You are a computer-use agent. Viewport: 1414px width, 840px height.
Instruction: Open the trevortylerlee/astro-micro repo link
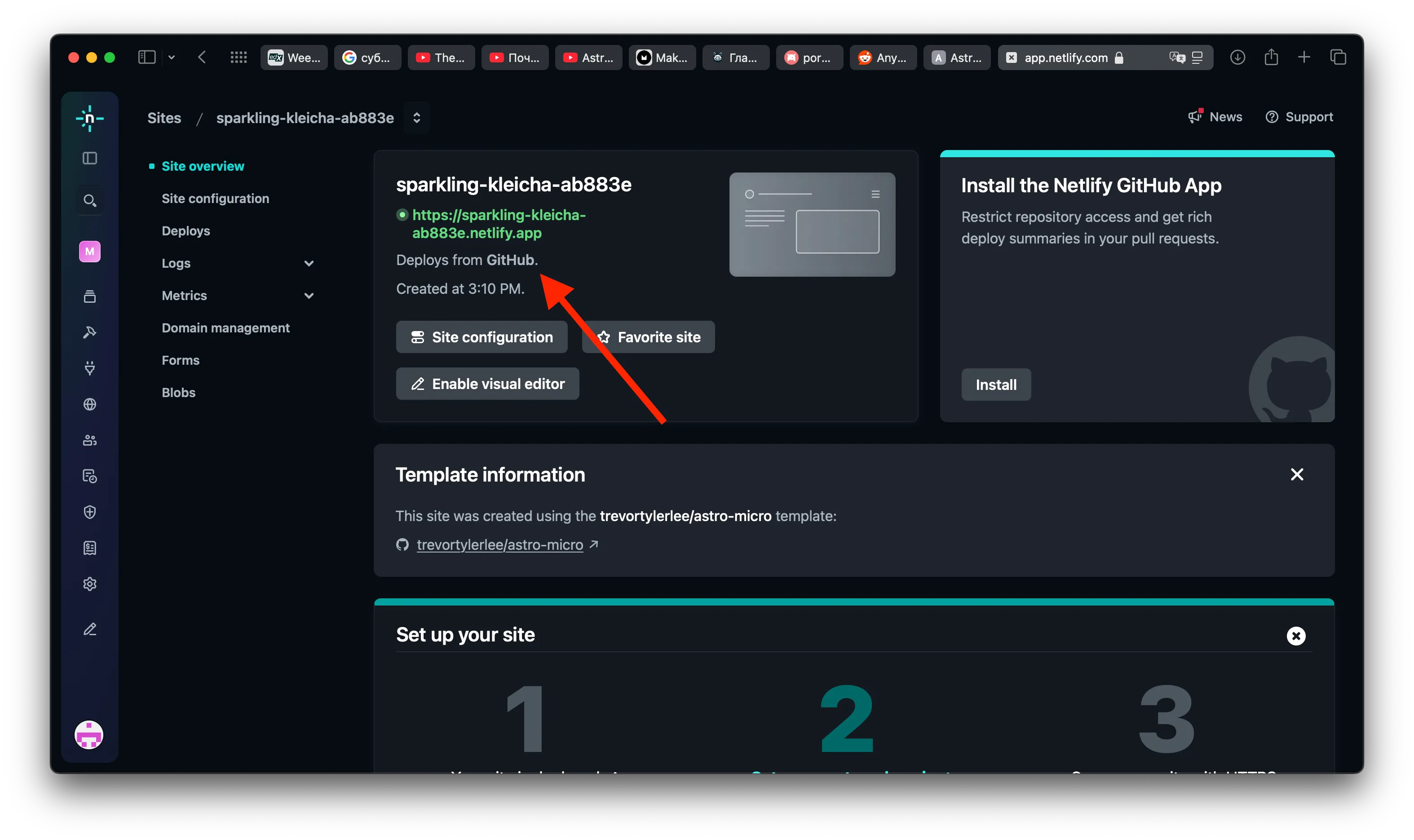click(499, 544)
